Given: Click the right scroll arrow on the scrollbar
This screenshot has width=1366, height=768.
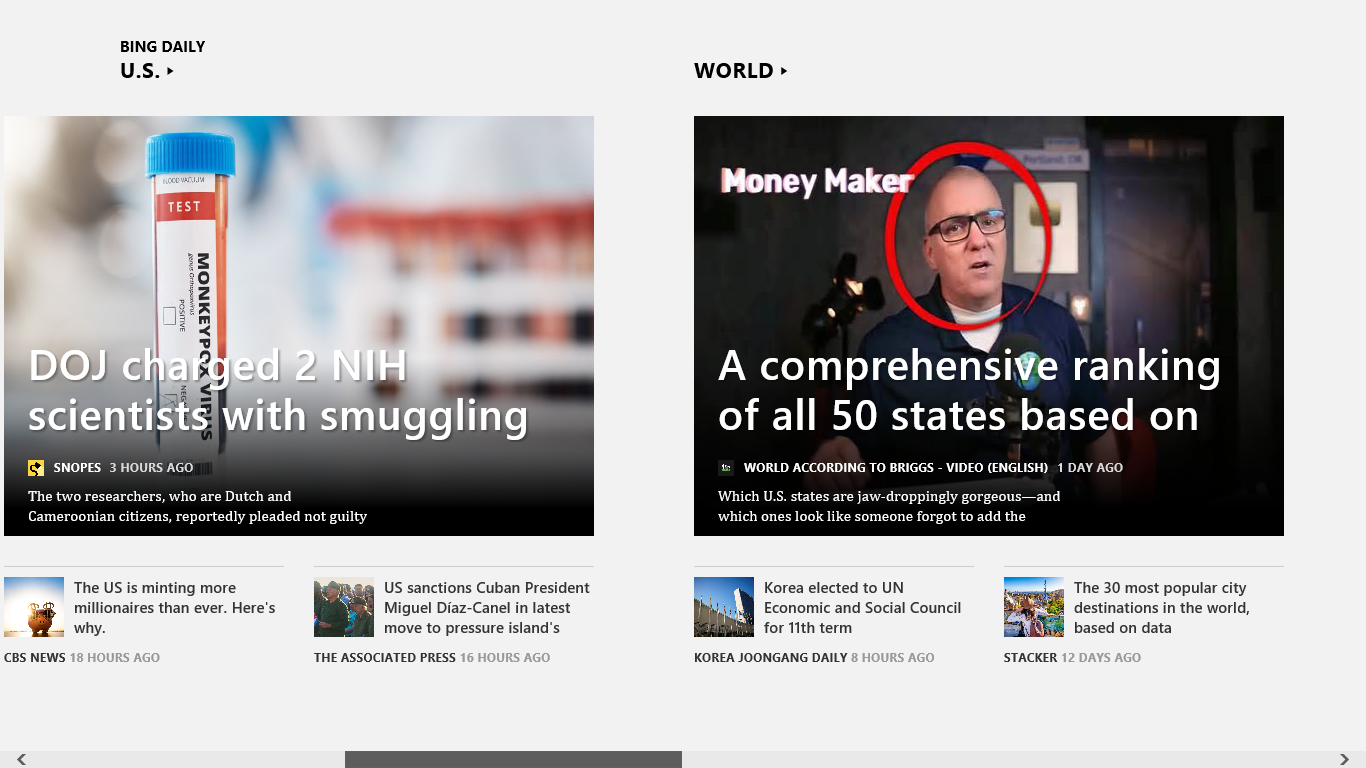Looking at the screenshot, I should click(1345, 760).
